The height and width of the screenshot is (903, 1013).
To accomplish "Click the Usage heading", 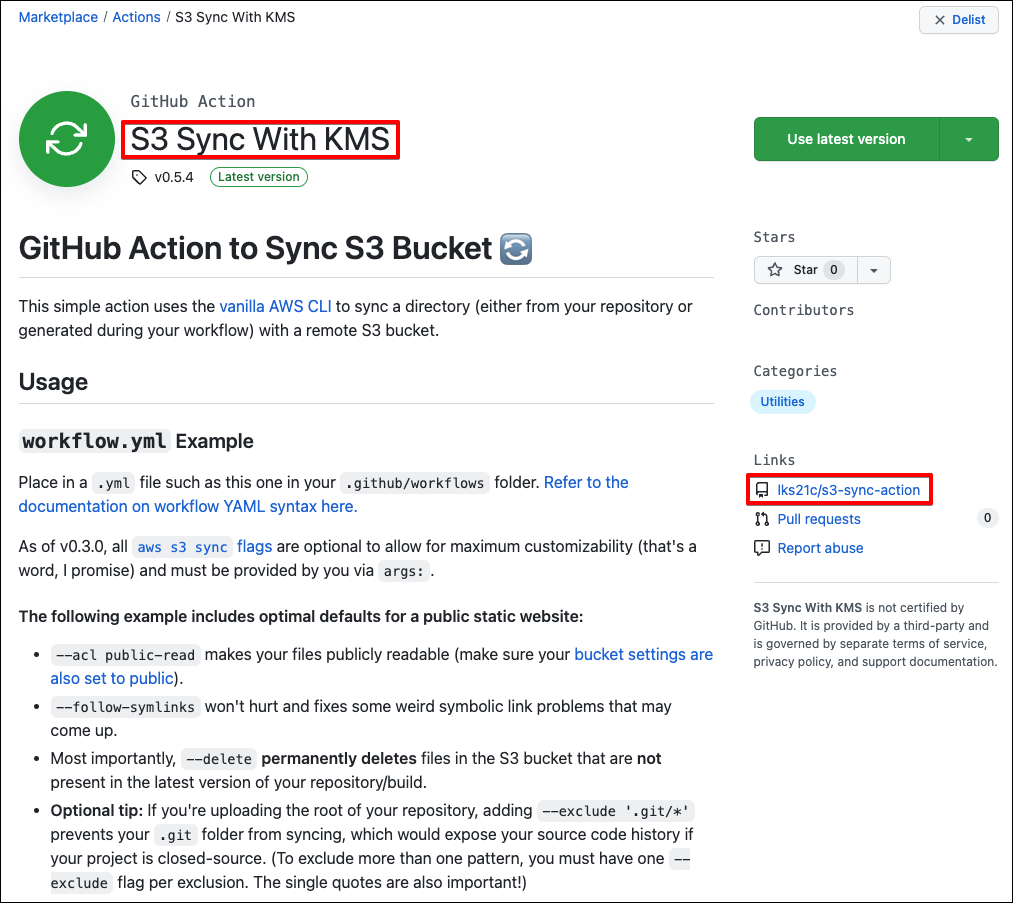I will (53, 382).
